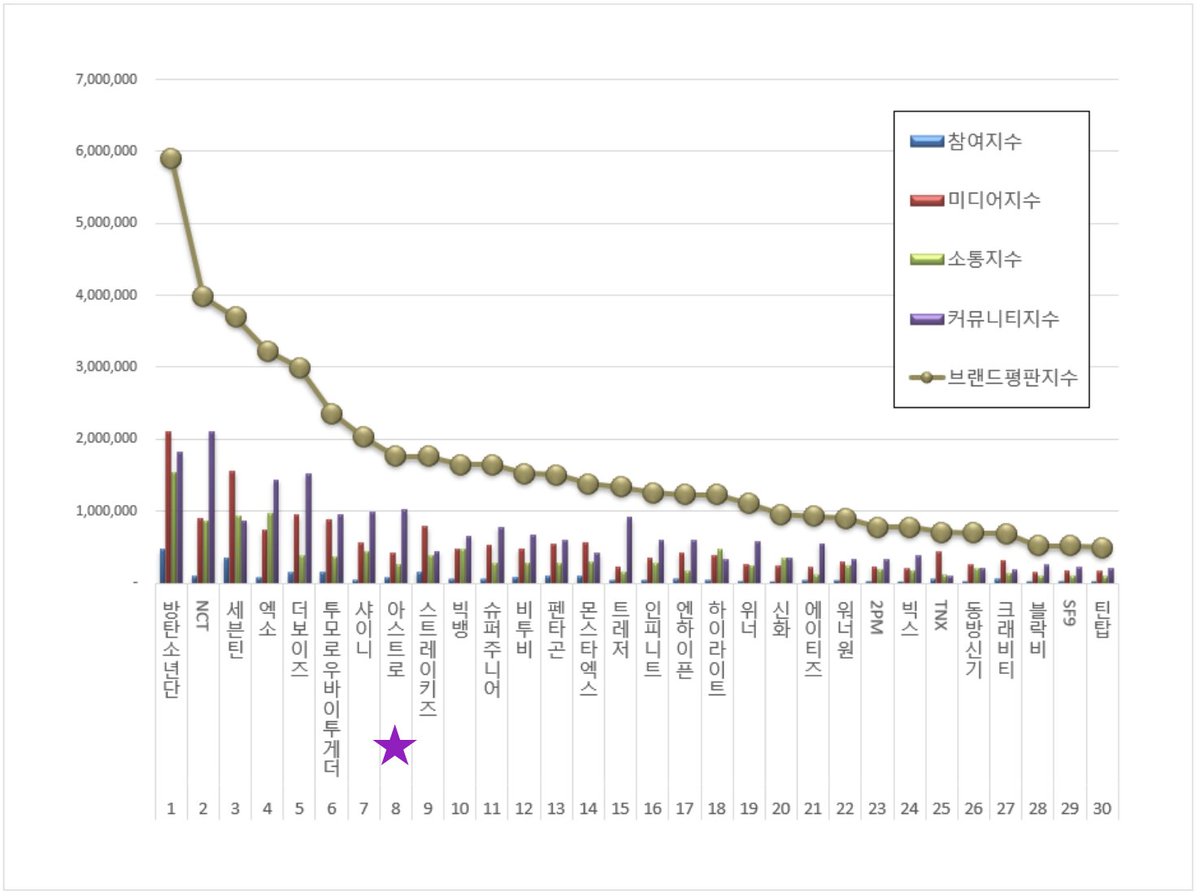This screenshot has width=1200, height=896.
Task: Click the 미디어지수 red legend swatch
Action: [x=926, y=200]
